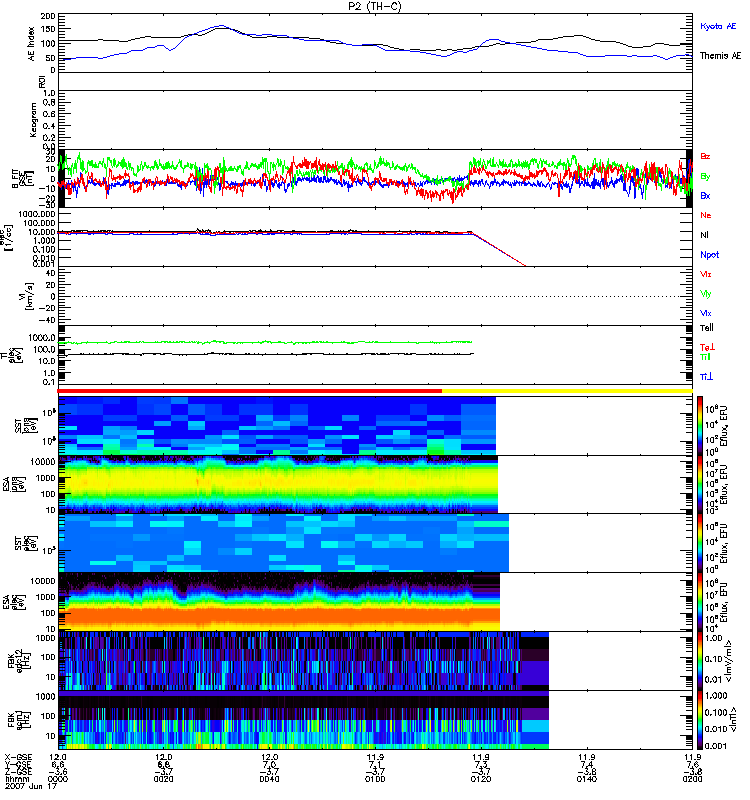Click the red Viz velocity legend label
This screenshot has width=750, height=800.
tap(706, 274)
